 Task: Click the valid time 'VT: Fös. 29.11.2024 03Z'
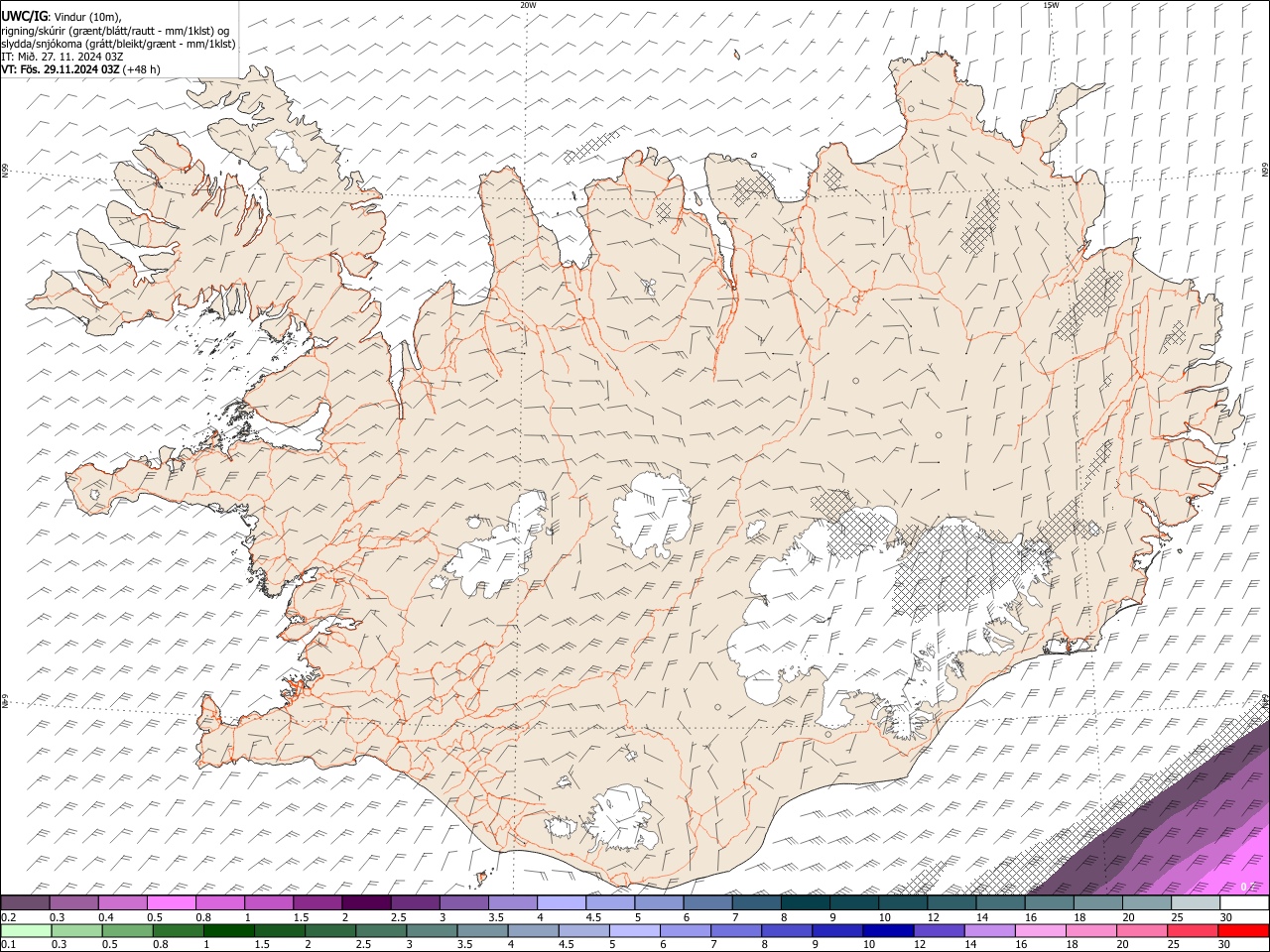coord(61,69)
